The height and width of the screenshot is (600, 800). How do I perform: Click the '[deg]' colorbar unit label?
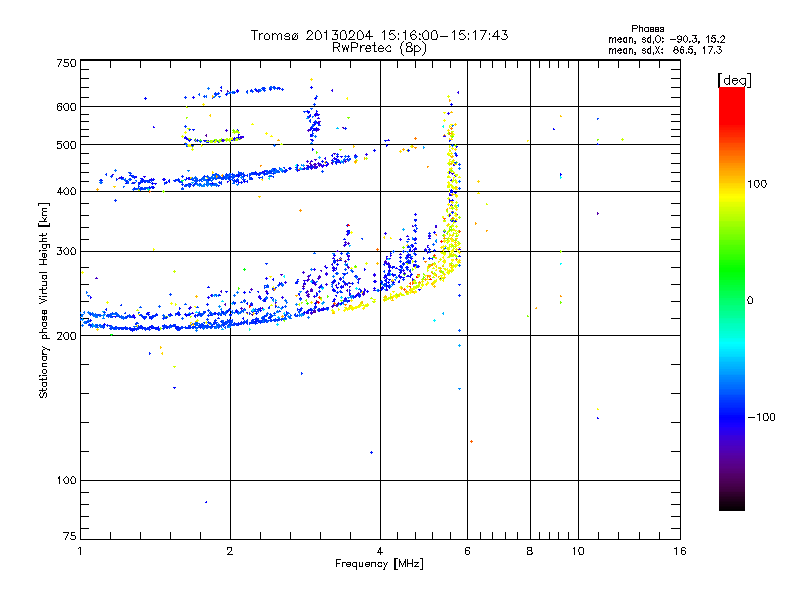point(734,80)
